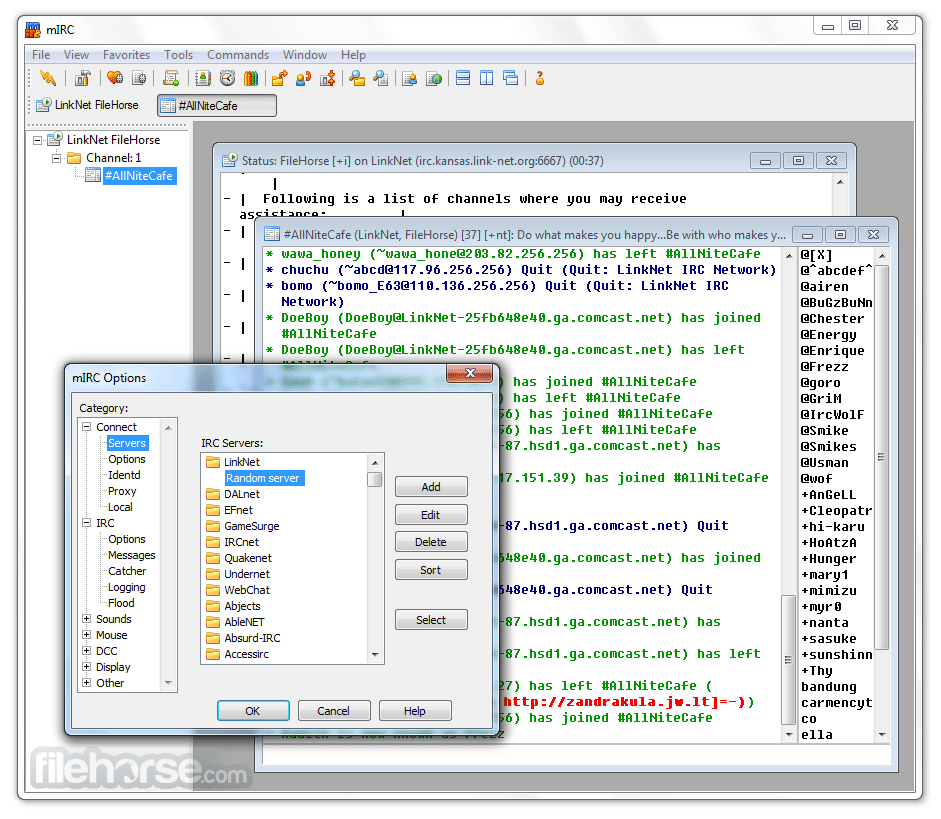Click the Select server button
The width and height of the screenshot is (941, 819).
point(431,620)
